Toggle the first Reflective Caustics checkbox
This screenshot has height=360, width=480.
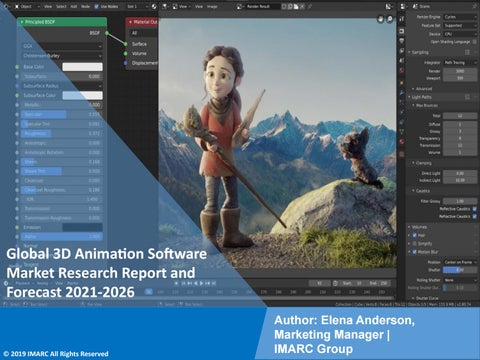[475, 209]
